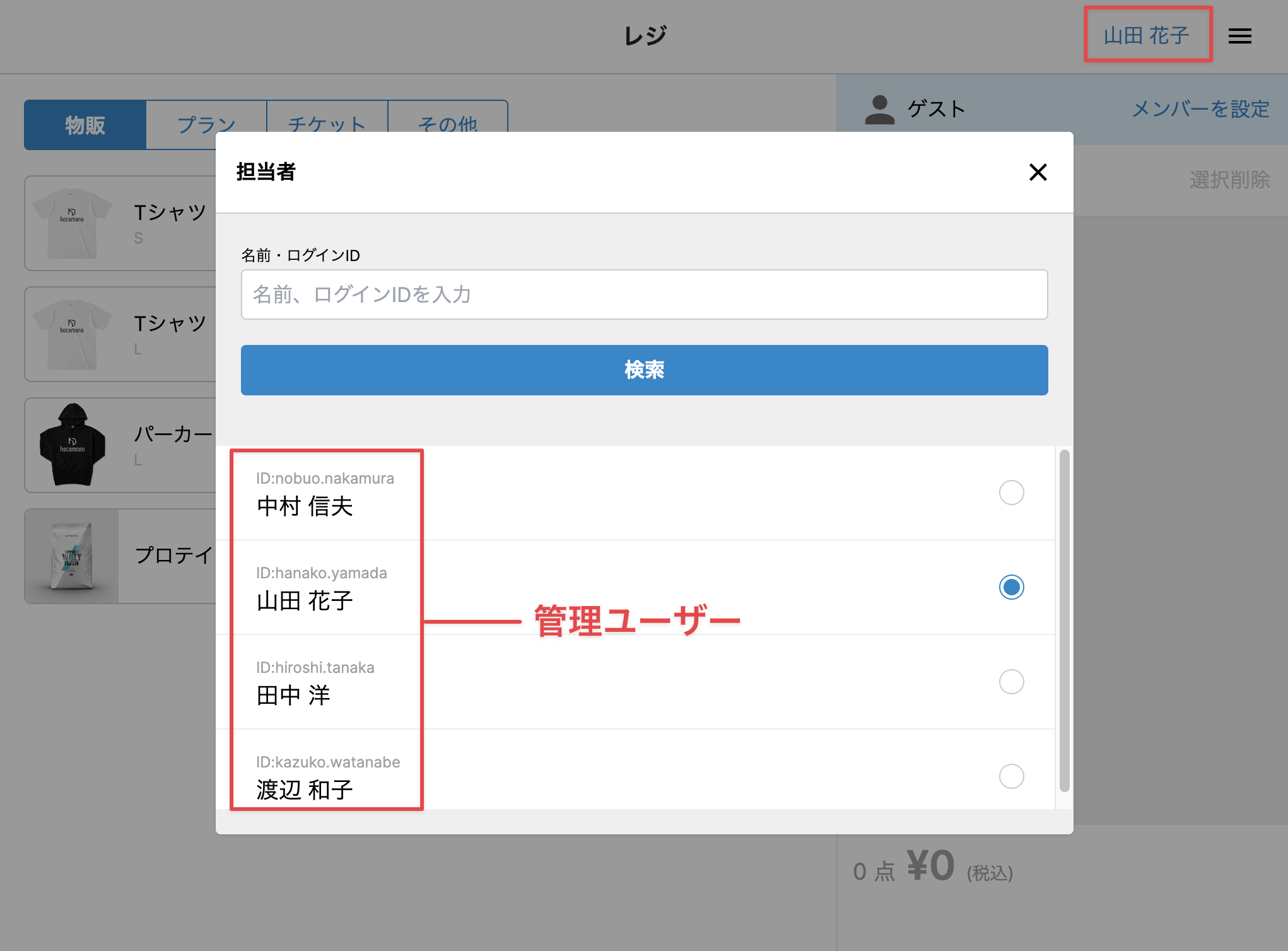Click the guest person avatar icon
The height and width of the screenshot is (951, 1288).
coord(879,110)
